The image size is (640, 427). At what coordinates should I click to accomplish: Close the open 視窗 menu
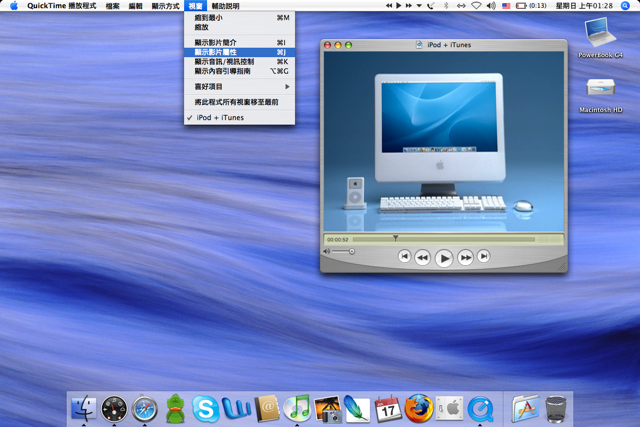tap(196, 6)
